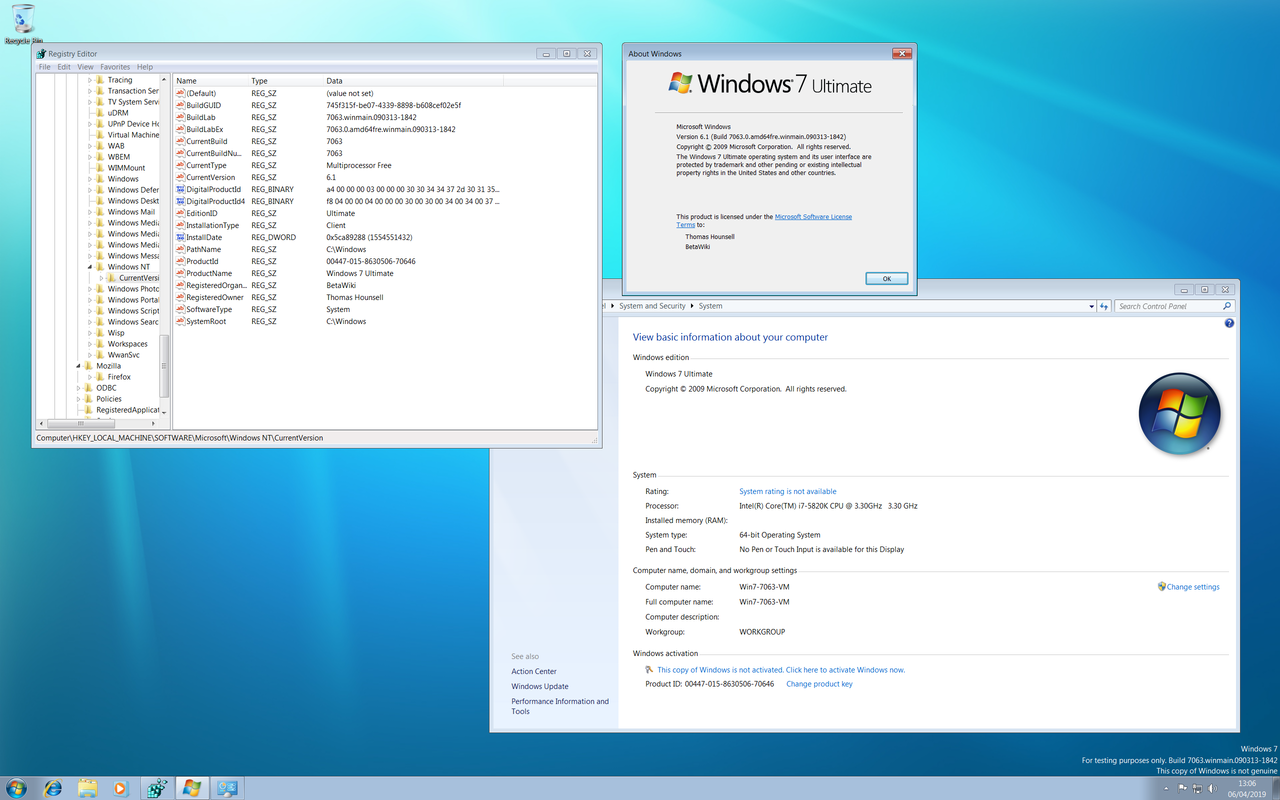This screenshot has width=1280, height=800.
Task: Click OK in About Windows dialog
Action: (886, 279)
